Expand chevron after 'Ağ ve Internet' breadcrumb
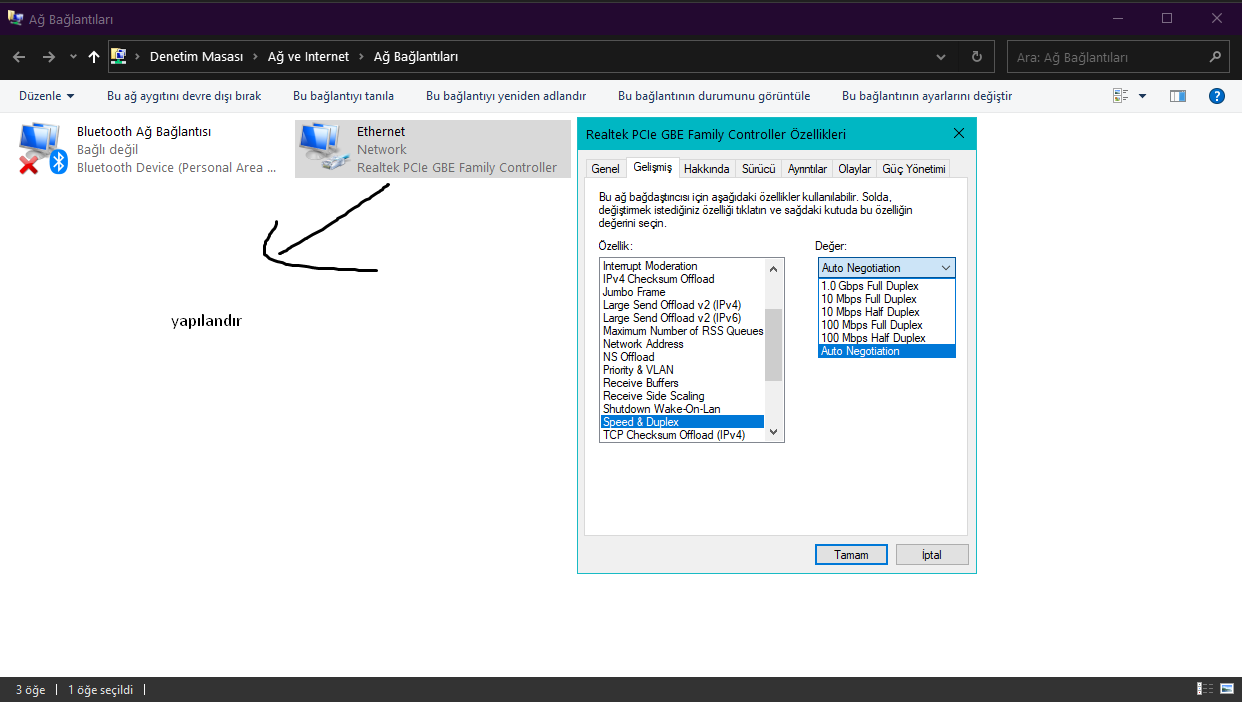 (x=362, y=57)
